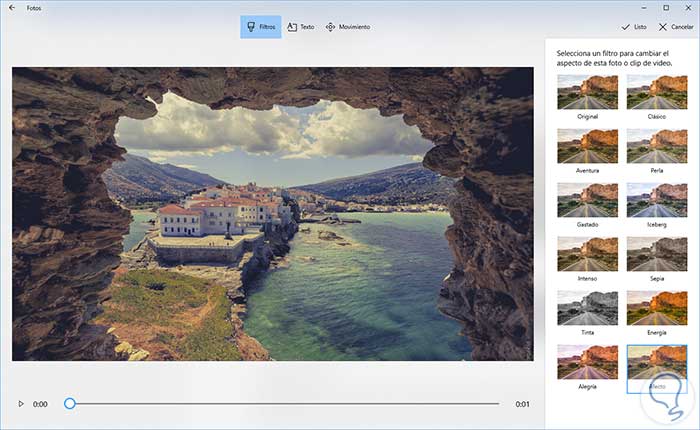Click the 'Selecciona un filtro' instruction text

click(x=614, y=58)
